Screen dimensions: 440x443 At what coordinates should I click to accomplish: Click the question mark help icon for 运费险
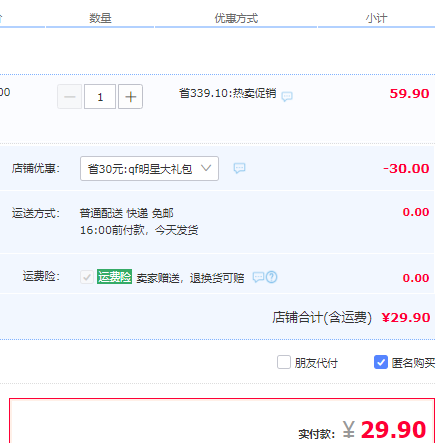coord(272,277)
